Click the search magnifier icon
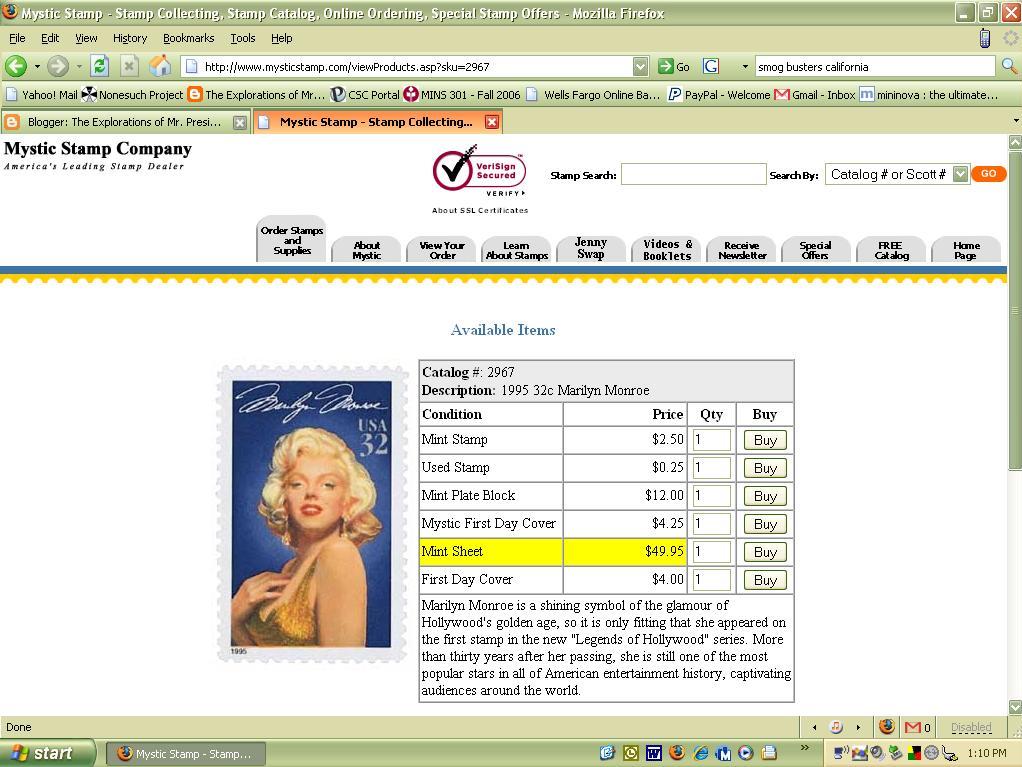Viewport: 1022px width, 767px height. point(1009,66)
